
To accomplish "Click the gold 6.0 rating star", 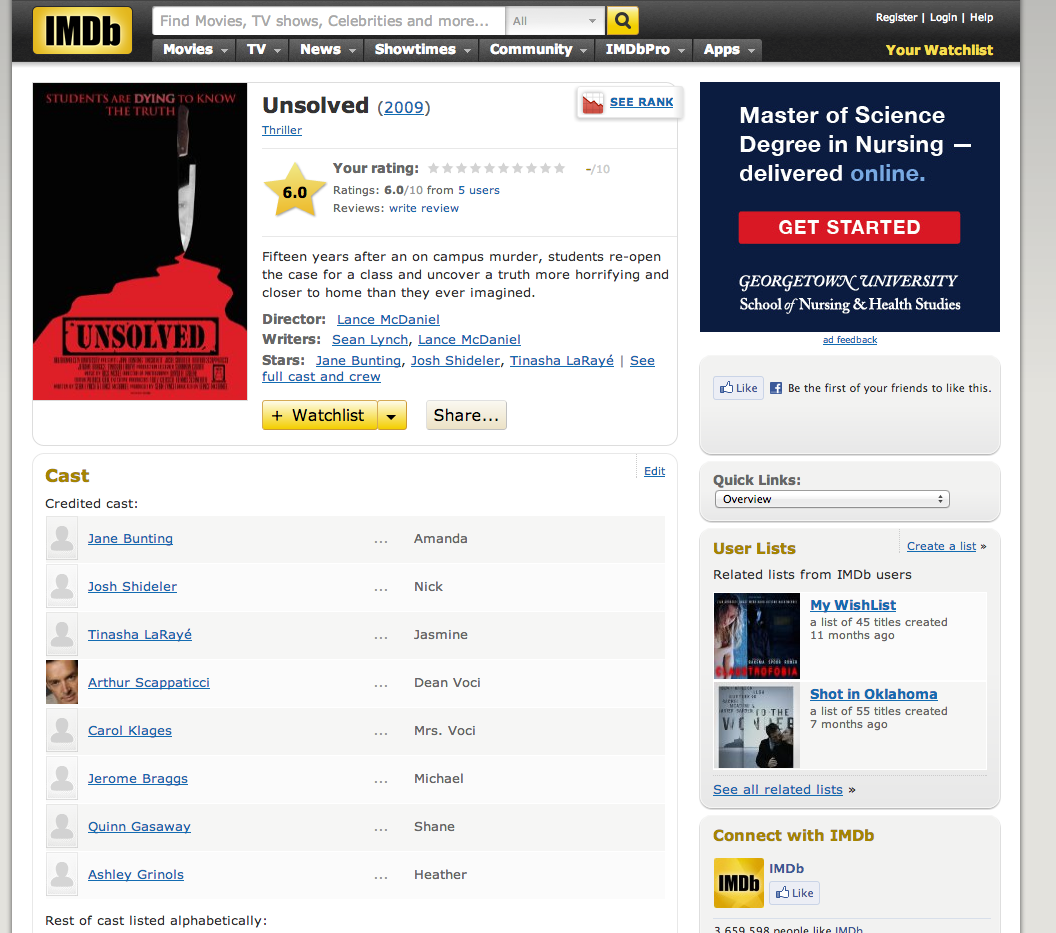I will 295,191.
